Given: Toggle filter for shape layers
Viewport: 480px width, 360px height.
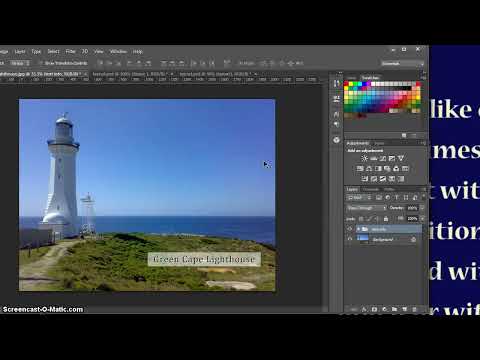Looking at the screenshot, I should point(406,197).
